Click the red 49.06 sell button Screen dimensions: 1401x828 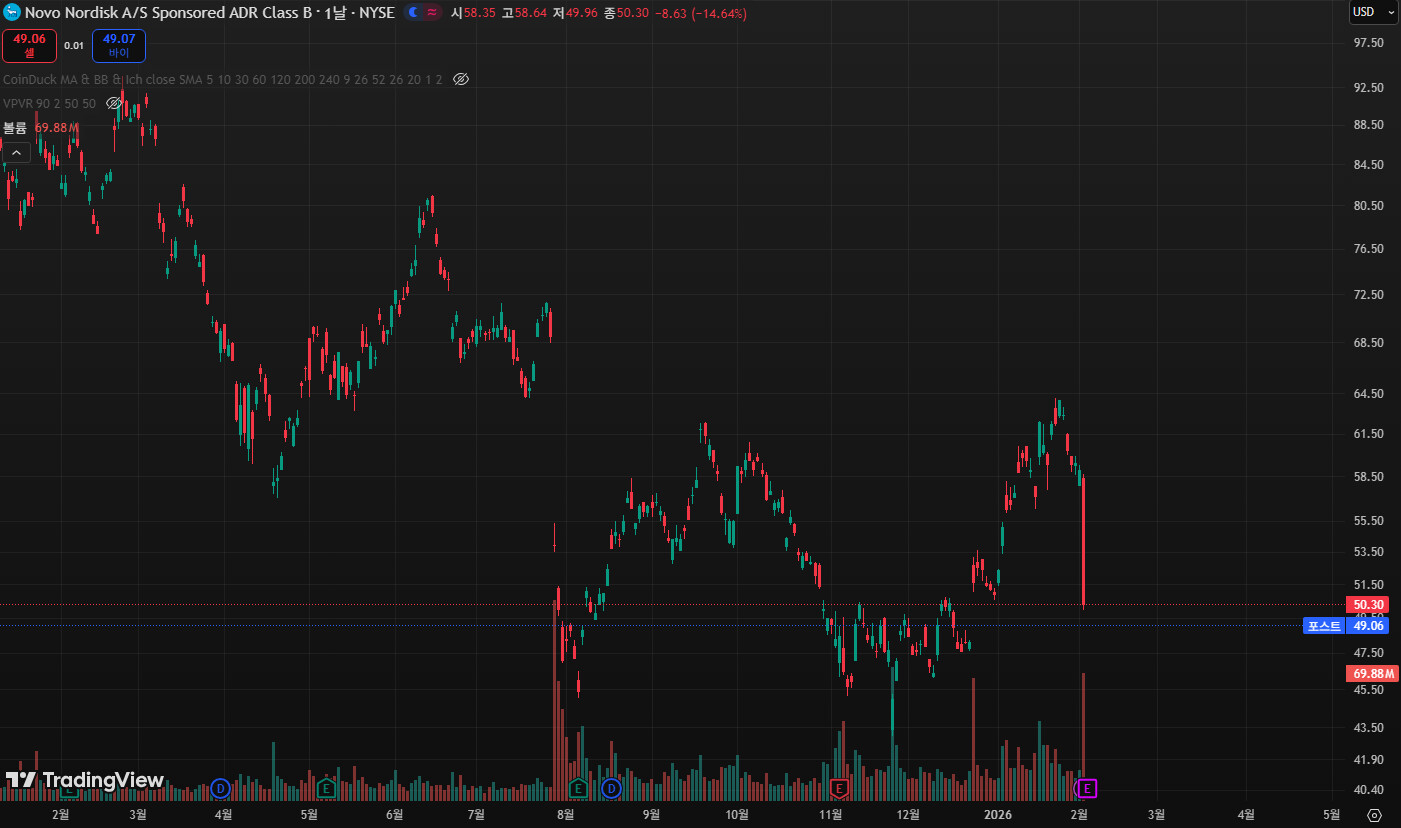[x=29, y=45]
